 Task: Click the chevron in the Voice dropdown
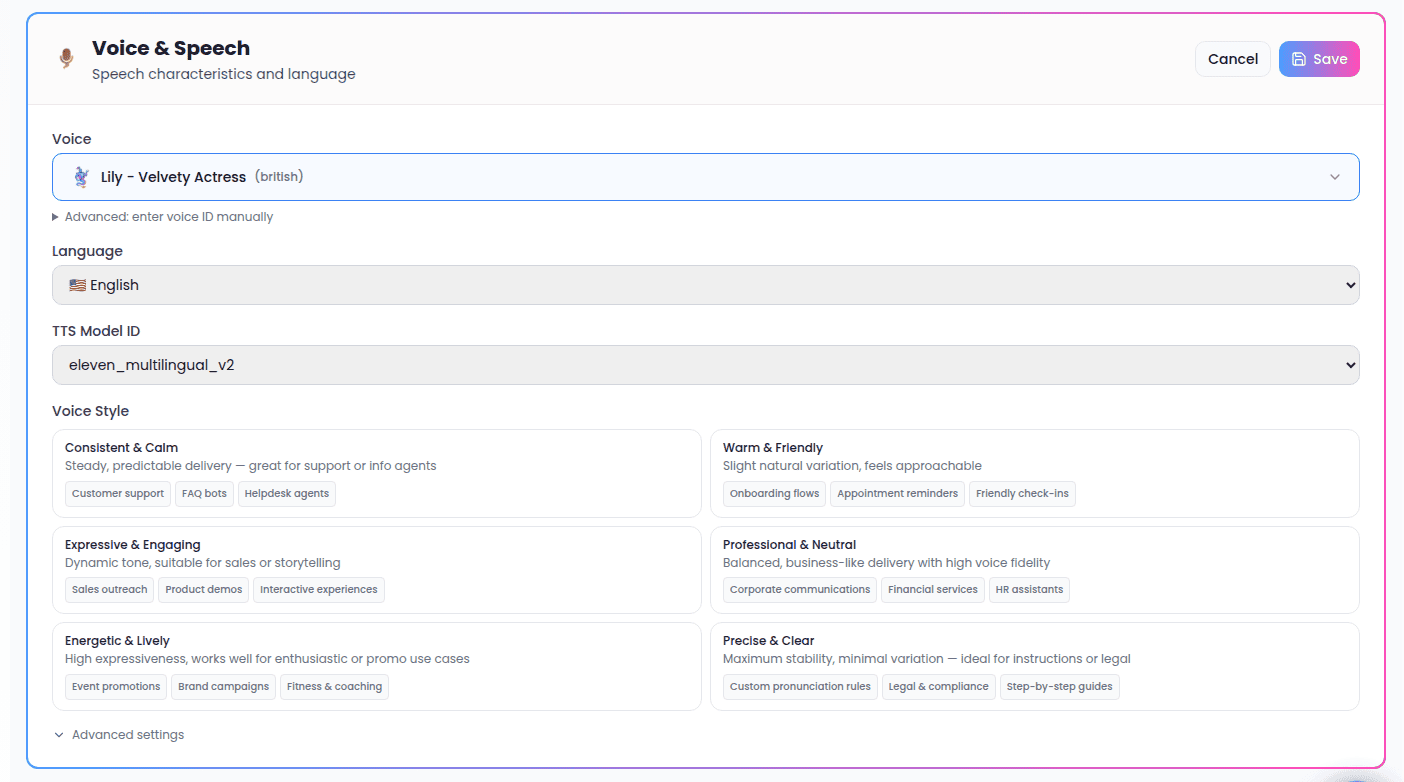tap(1335, 177)
